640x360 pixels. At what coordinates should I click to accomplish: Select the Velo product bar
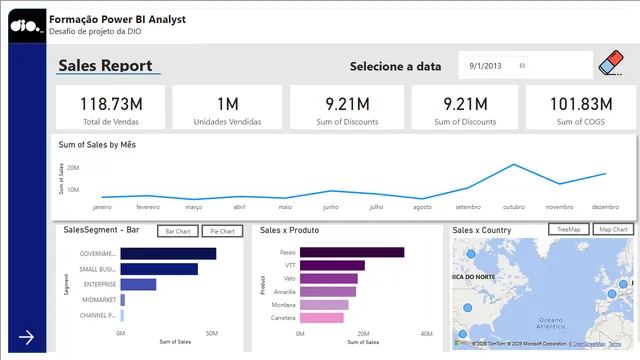click(329, 279)
